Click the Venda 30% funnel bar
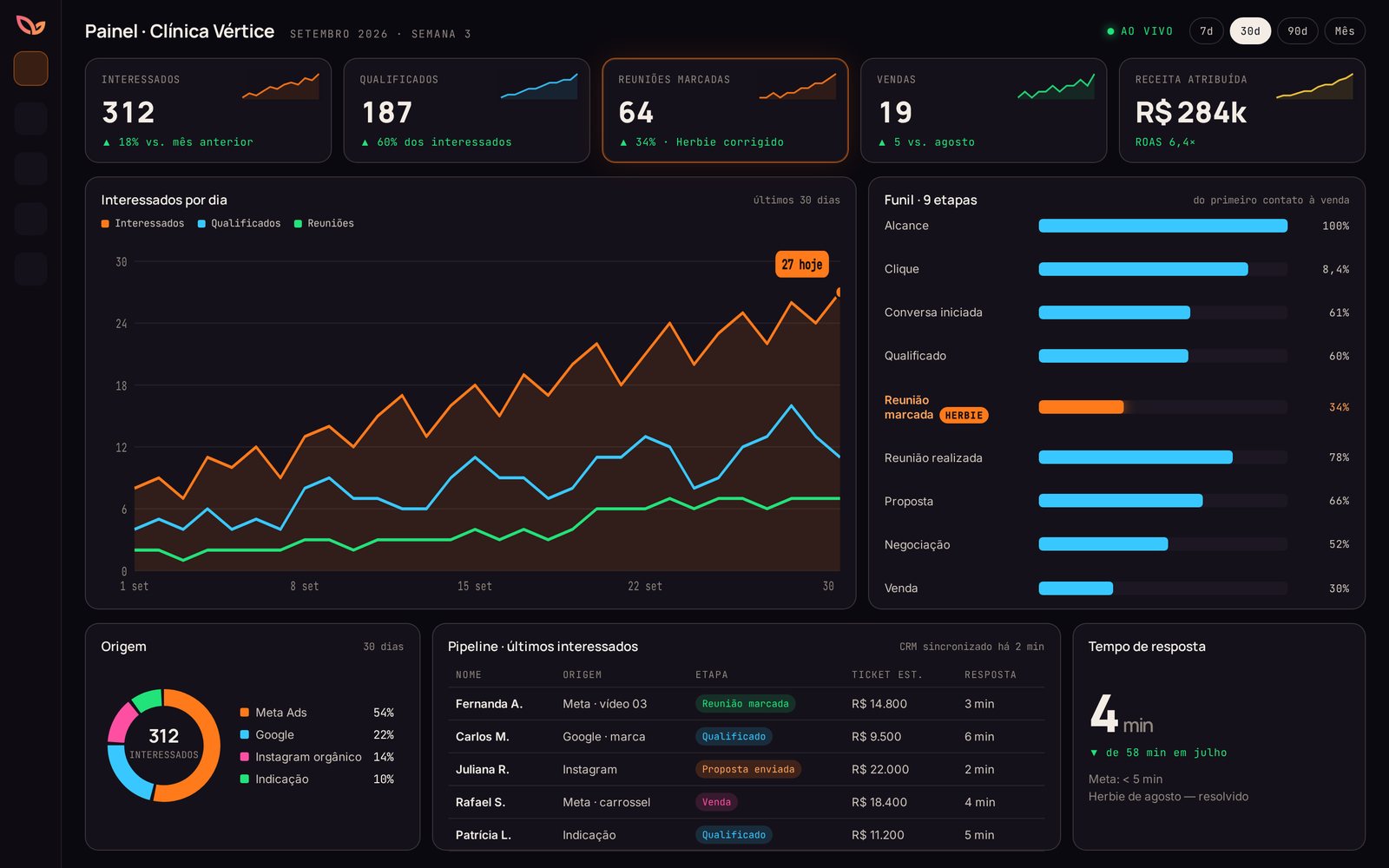Viewport: 1389px width, 868px height. click(1076, 589)
